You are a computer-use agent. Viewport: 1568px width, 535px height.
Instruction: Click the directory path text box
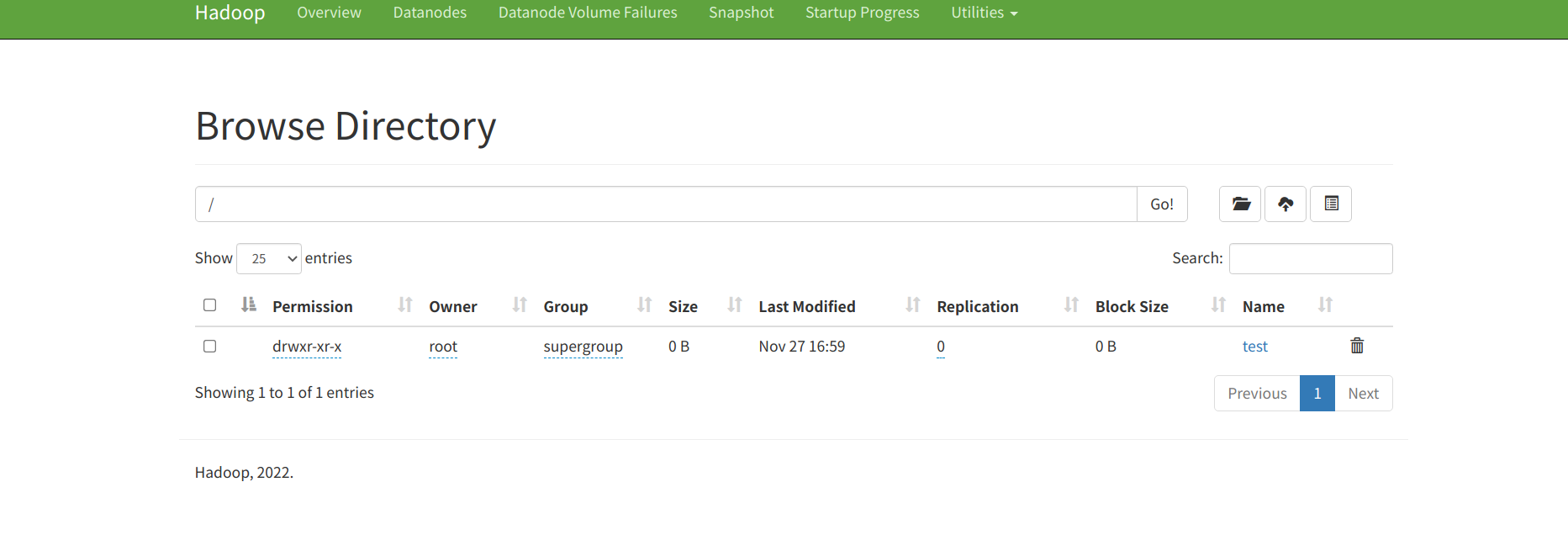(x=666, y=204)
